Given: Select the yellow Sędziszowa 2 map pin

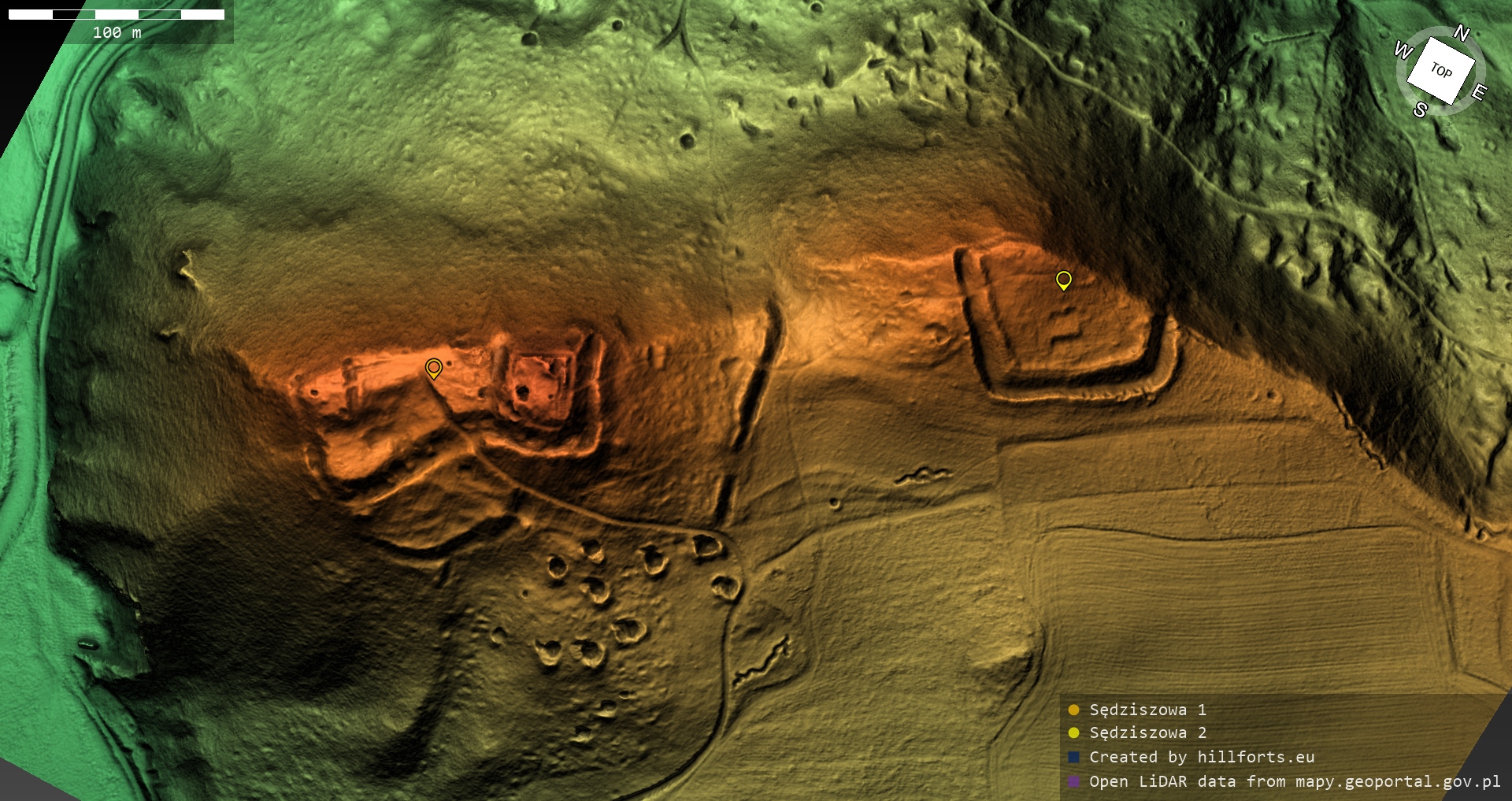Looking at the screenshot, I should tap(1063, 280).
